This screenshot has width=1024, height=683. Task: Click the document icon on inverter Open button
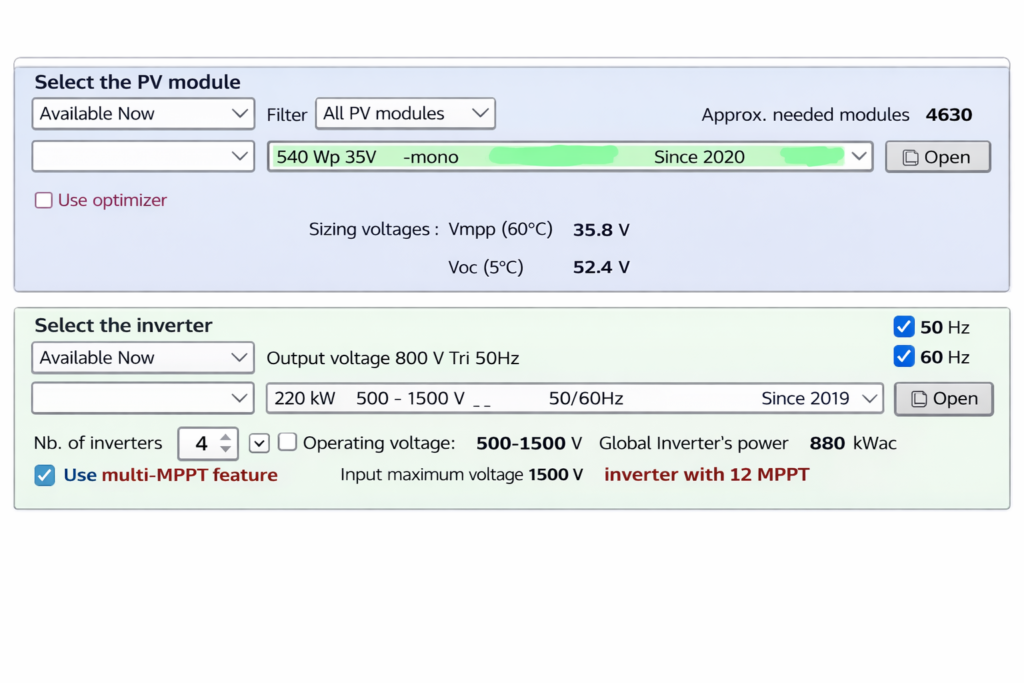(917, 399)
